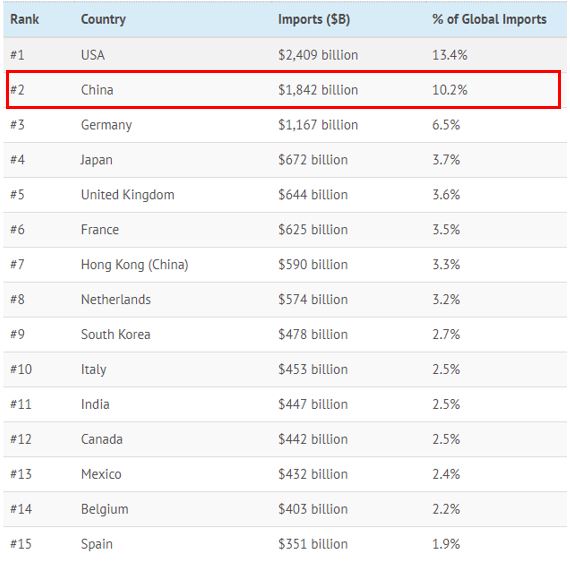Select the India country cell

coord(95,404)
